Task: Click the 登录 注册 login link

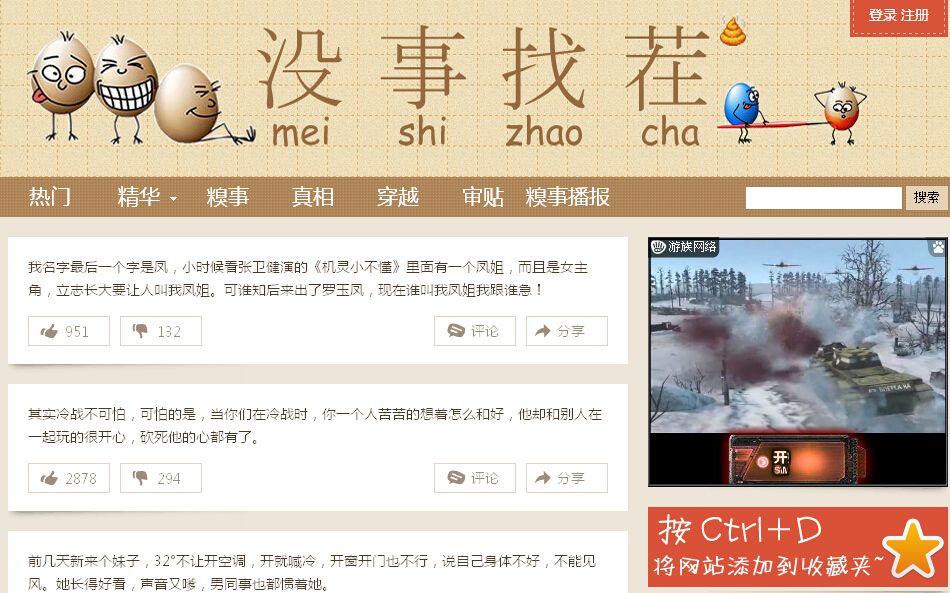Action: pyautogui.click(x=899, y=16)
